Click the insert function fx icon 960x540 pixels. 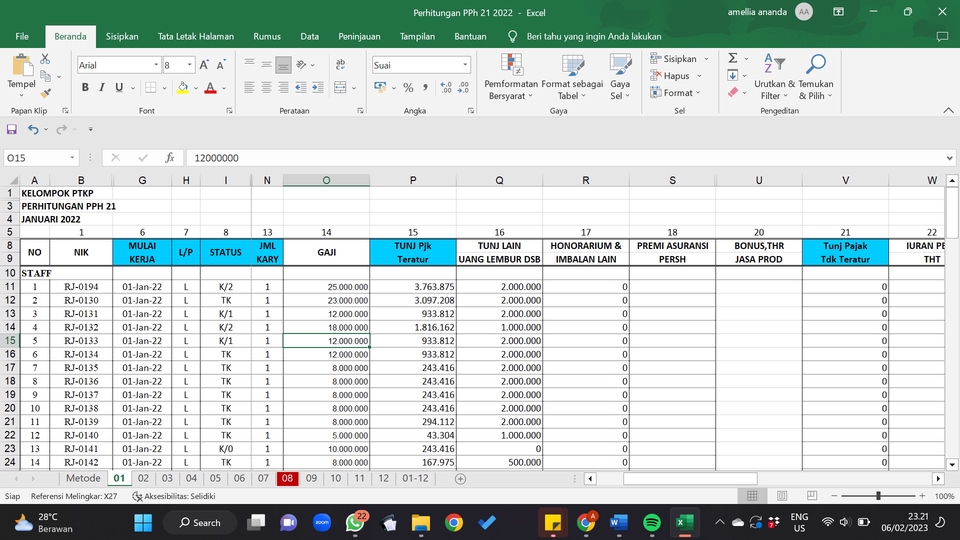pyautogui.click(x=170, y=158)
